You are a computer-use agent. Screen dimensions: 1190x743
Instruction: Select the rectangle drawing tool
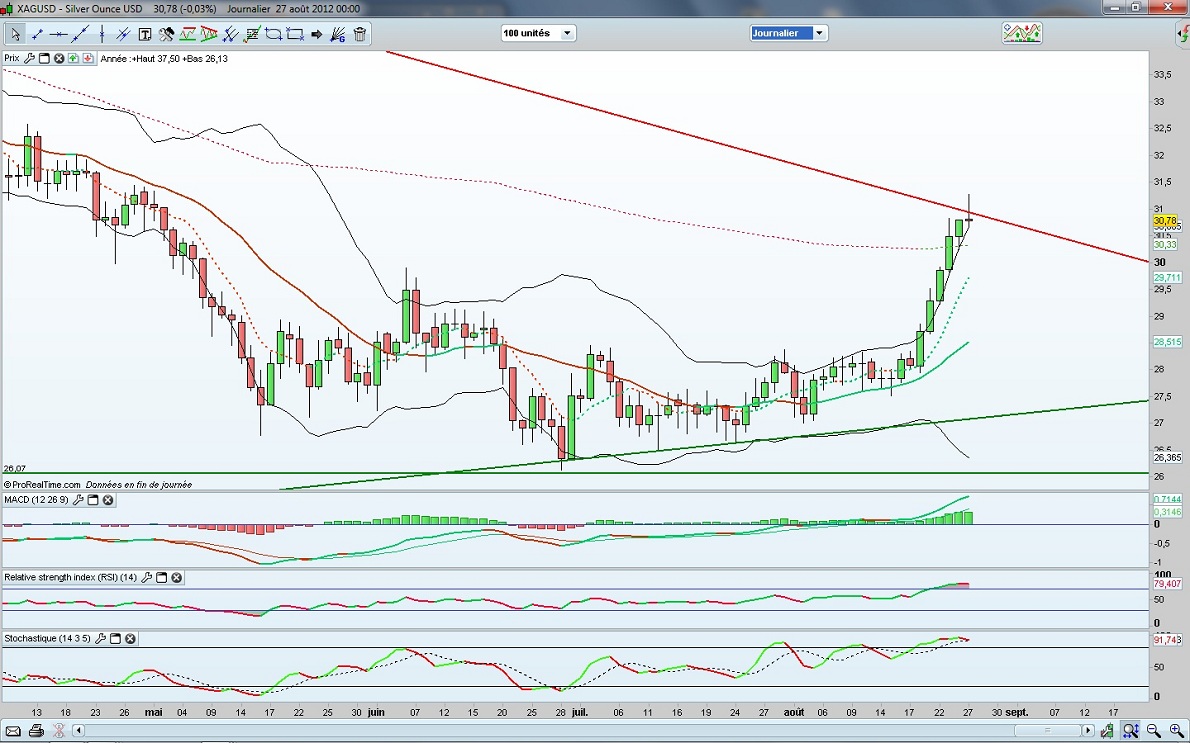click(x=295, y=34)
